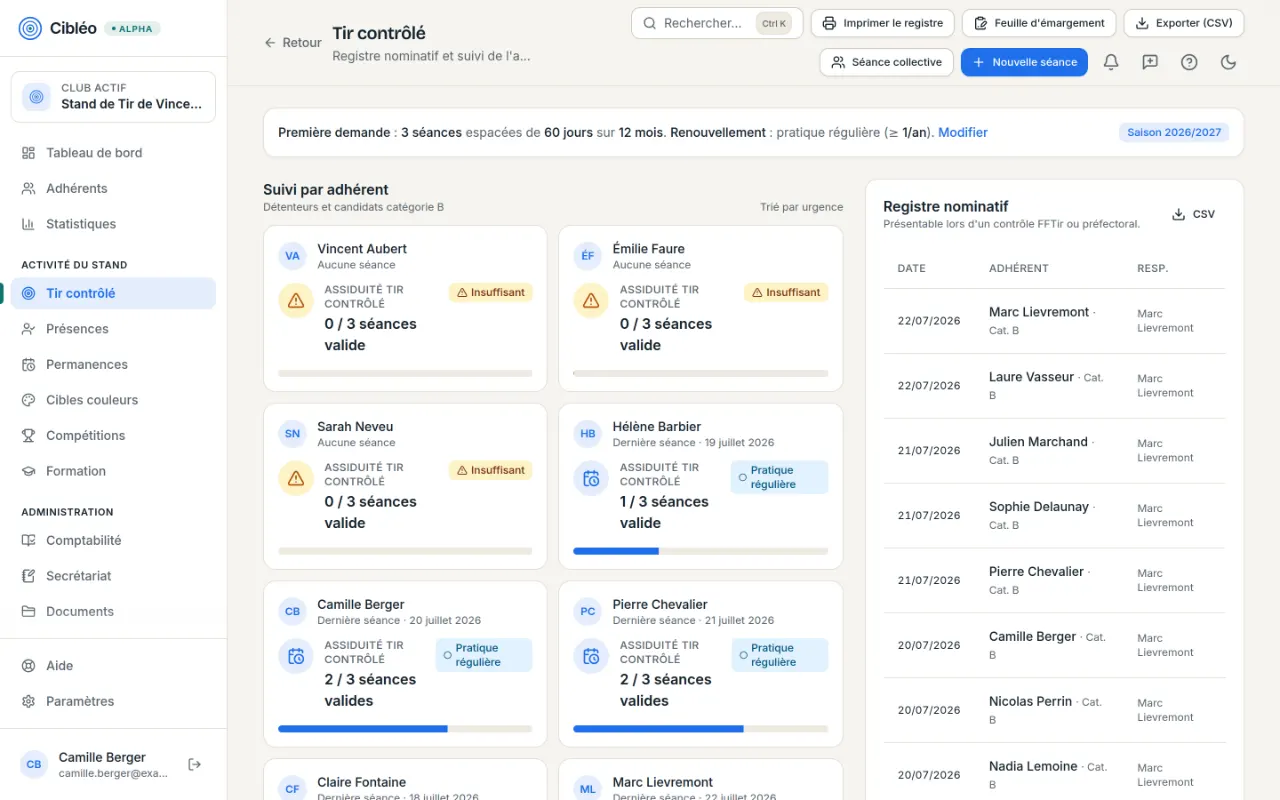Select Laure Vasseur register row

coord(1054,386)
